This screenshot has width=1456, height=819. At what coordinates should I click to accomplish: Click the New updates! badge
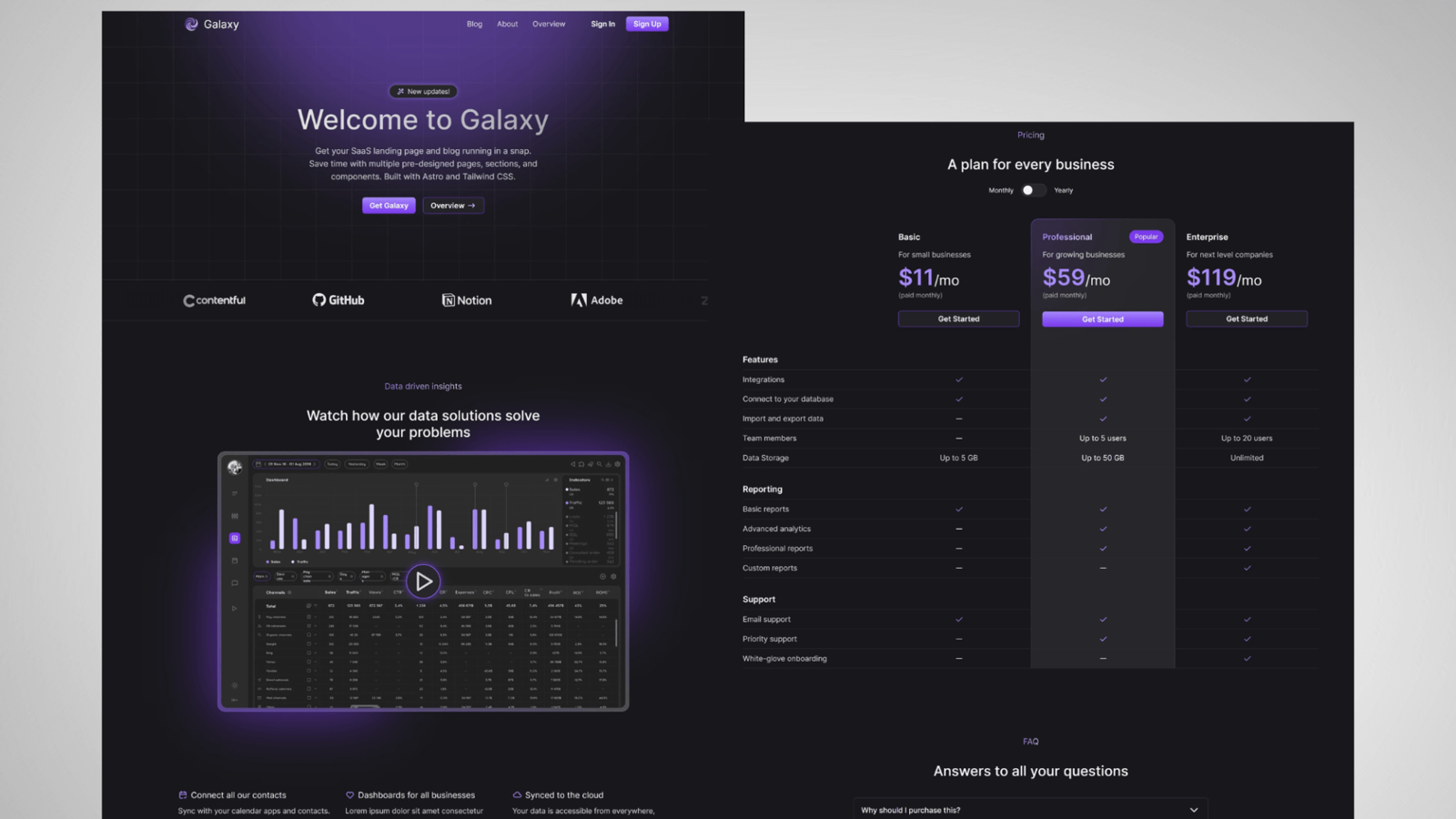click(423, 91)
